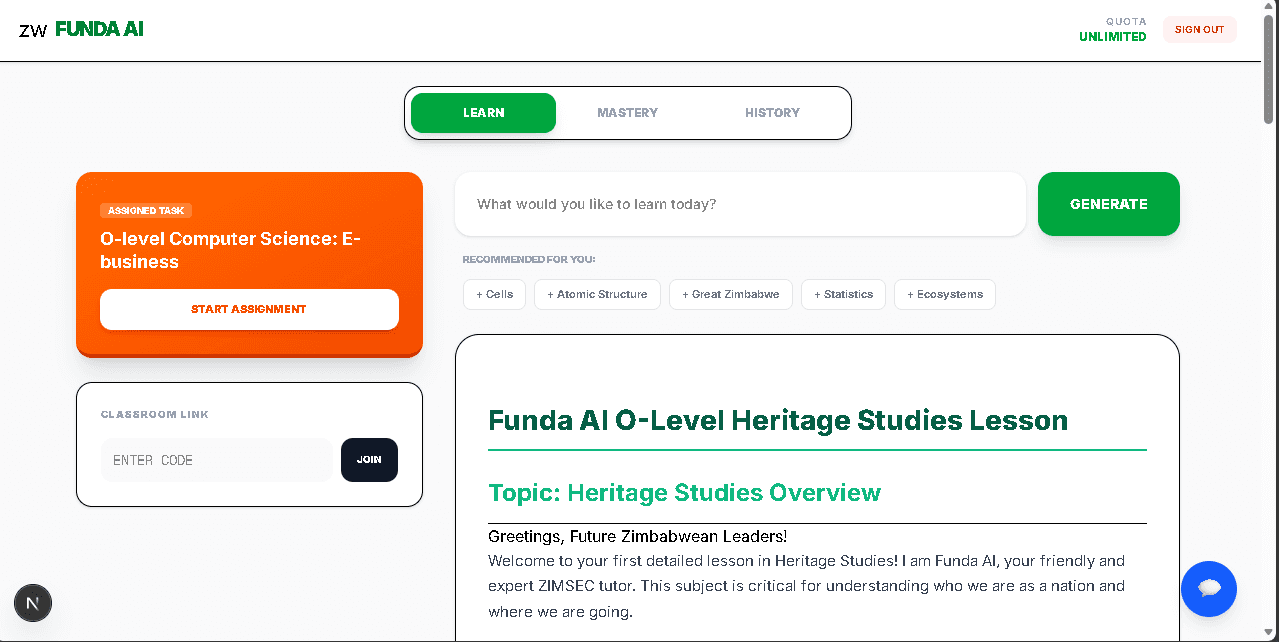This screenshot has width=1279, height=642.
Task: Add the Ecosystems recommended topic
Action: coord(944,294)
